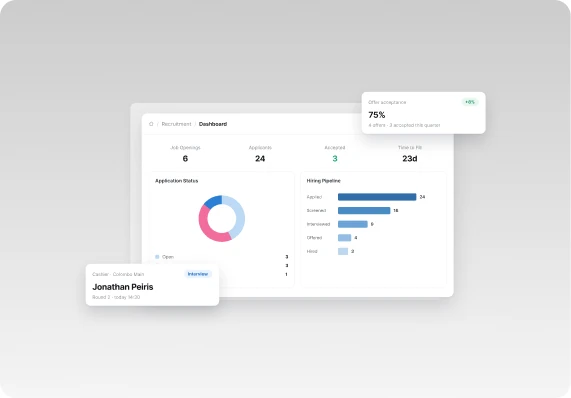Screen dimensions: 571x398
Task: Click the Job Openings count 6
Action: [x=185, y=158]
